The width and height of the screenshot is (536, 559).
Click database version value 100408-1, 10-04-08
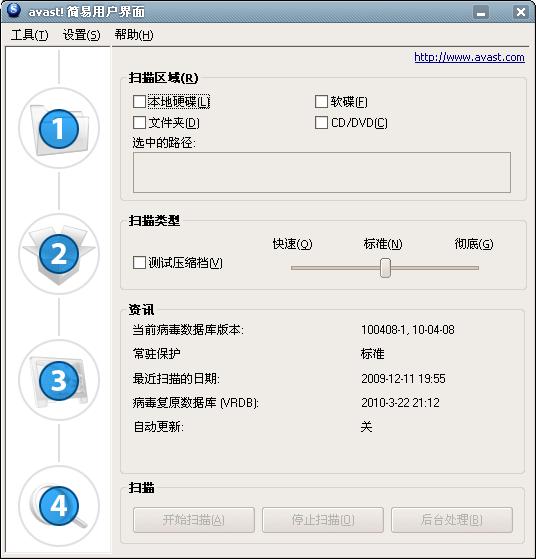pos(408,330)
